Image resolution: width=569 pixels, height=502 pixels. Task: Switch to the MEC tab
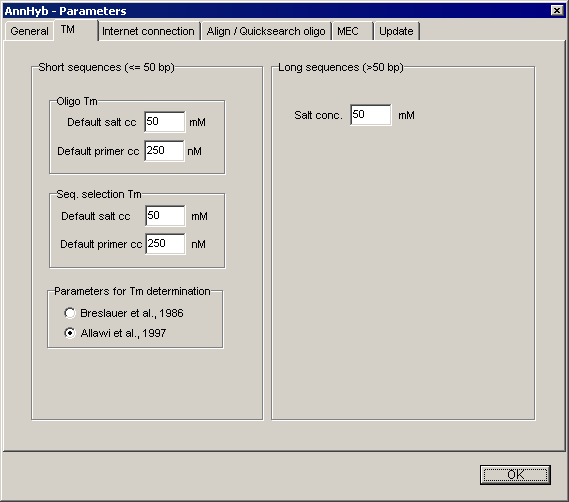click(x=352, y=31)
